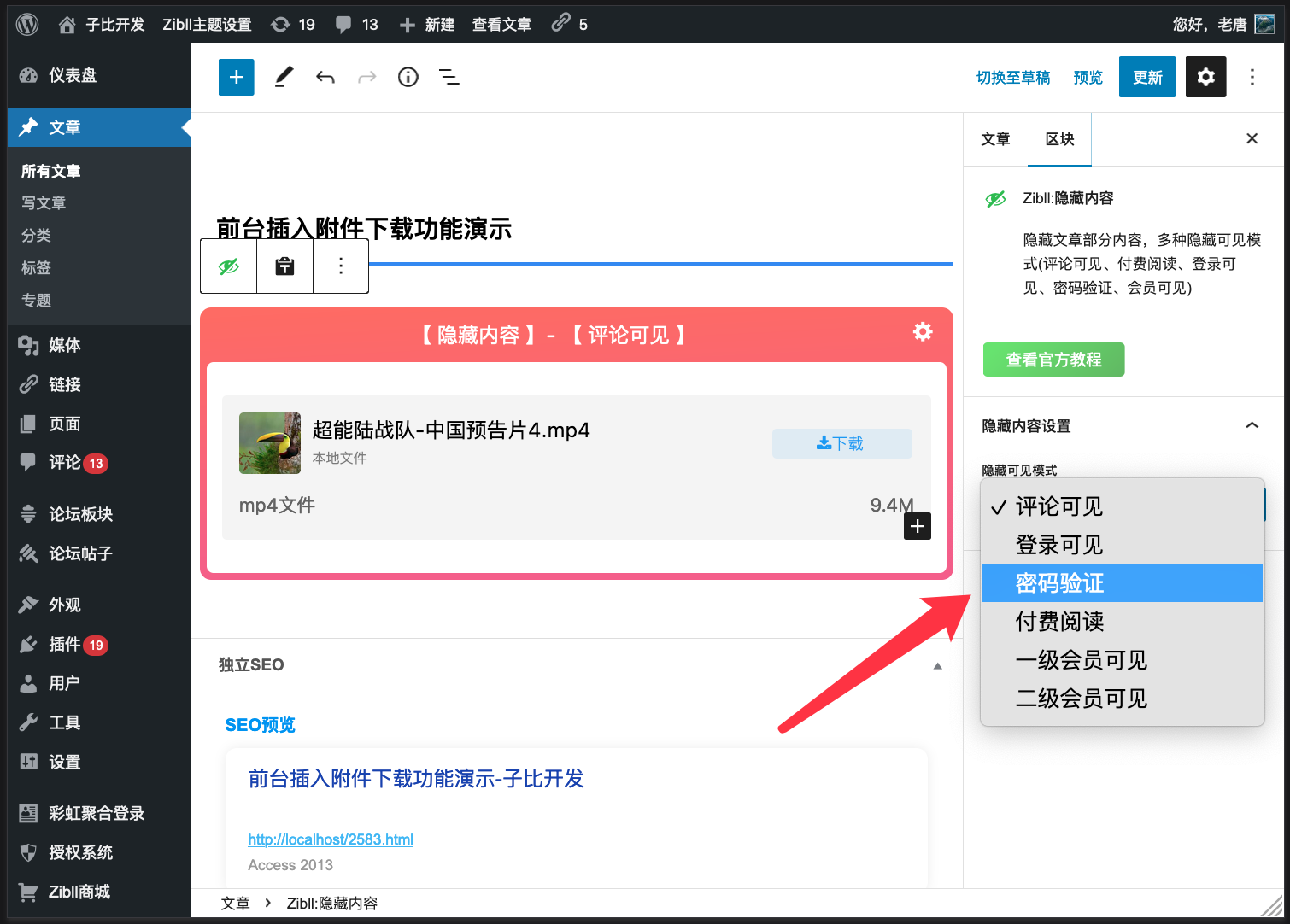Click the undo arrow in editor toolbar
Image resolution: width=1290 pixels, height=924 pixels.
325,77
